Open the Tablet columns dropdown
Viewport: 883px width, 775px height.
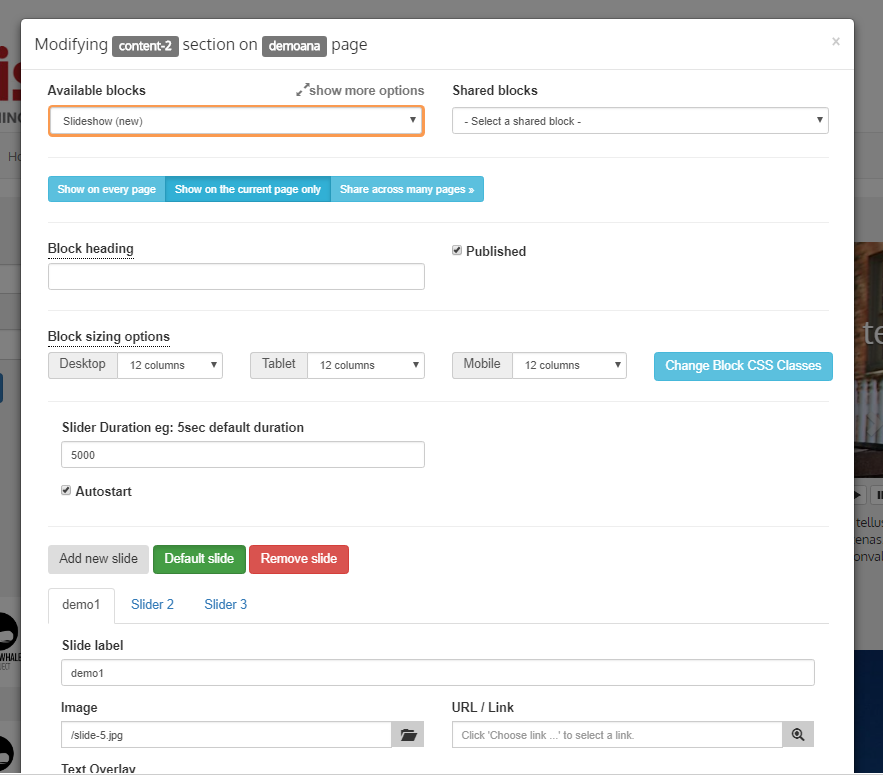coord(366,365)
